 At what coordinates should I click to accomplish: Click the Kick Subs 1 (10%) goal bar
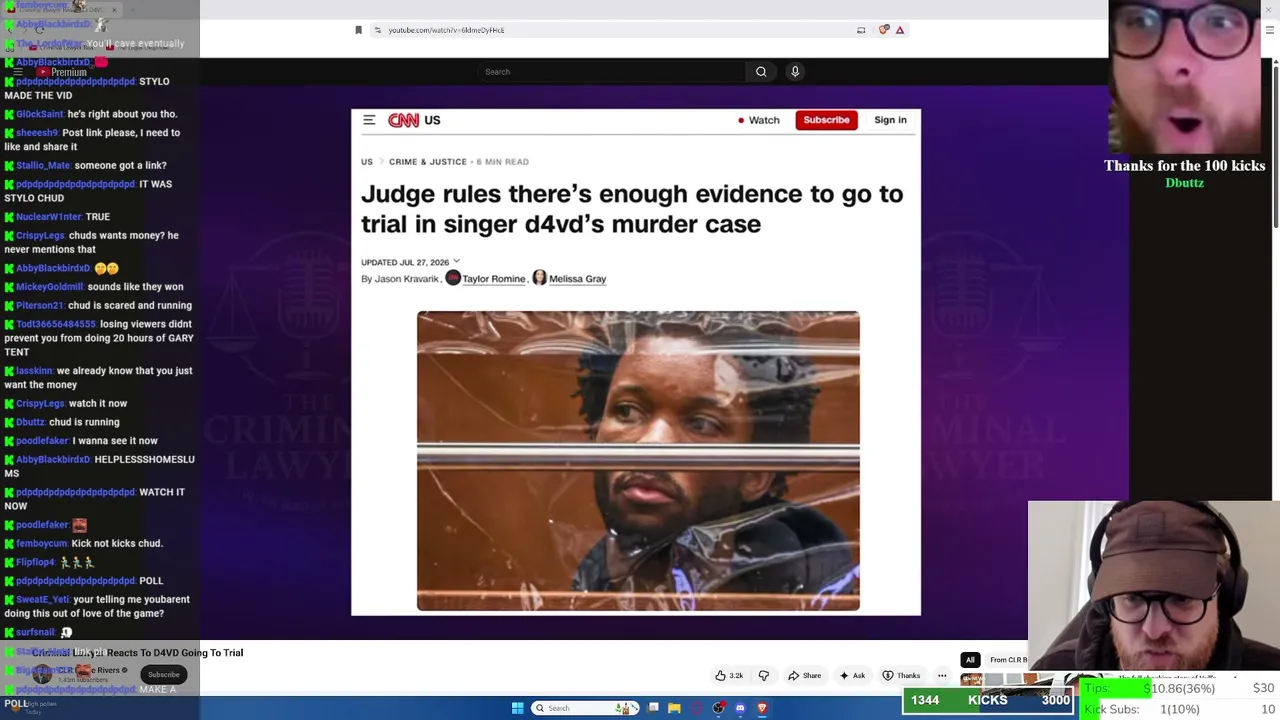coord(1180,710)
